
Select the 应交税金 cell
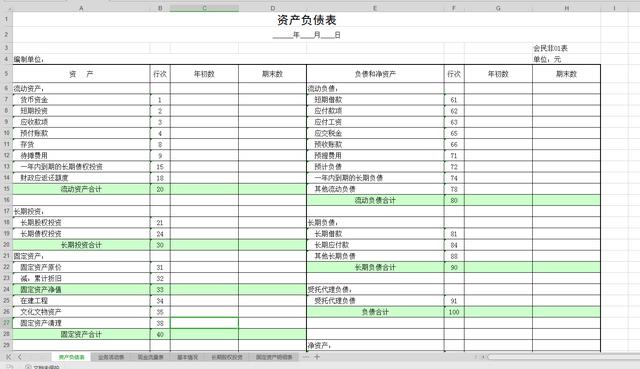click(x=375, y=133)
